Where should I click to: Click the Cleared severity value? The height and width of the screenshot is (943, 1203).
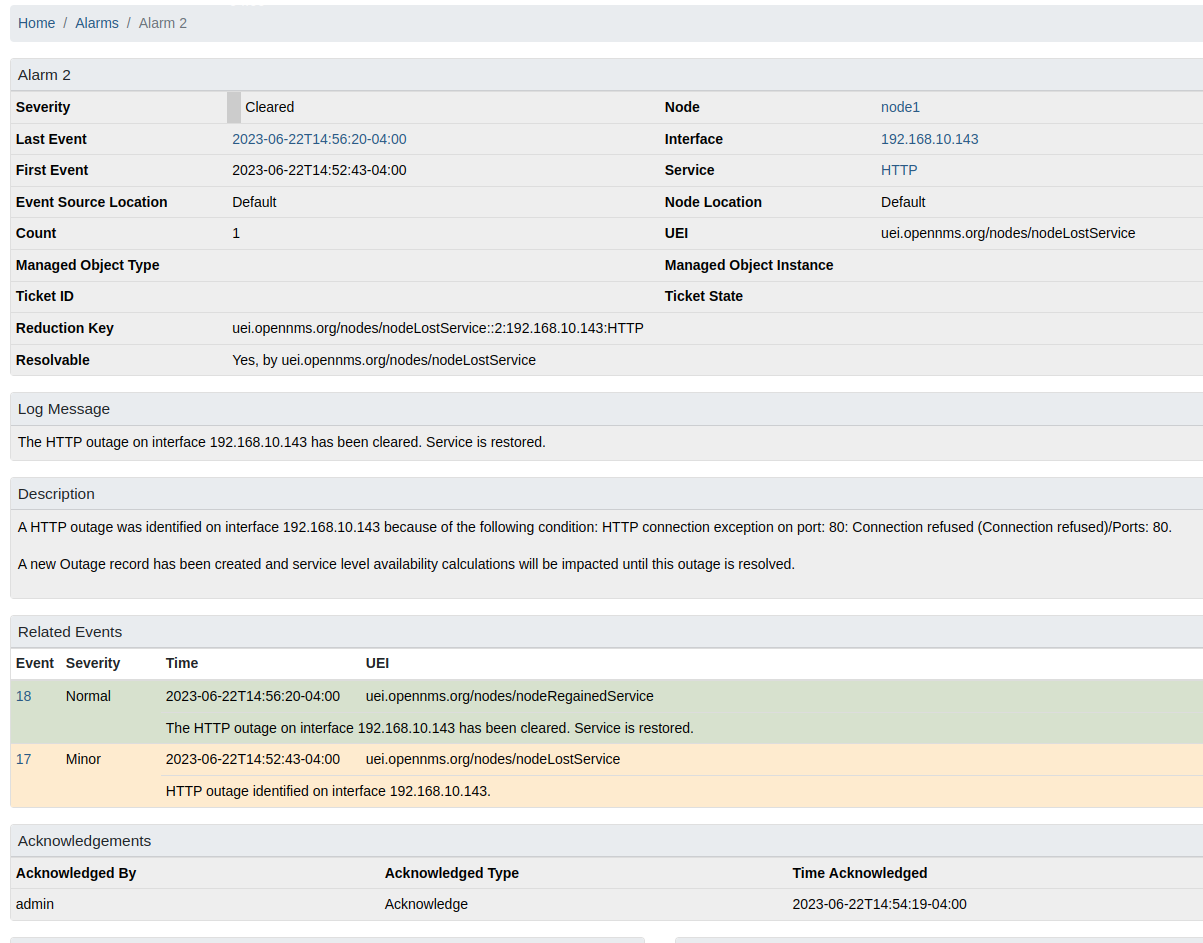(x=269, y=107)
